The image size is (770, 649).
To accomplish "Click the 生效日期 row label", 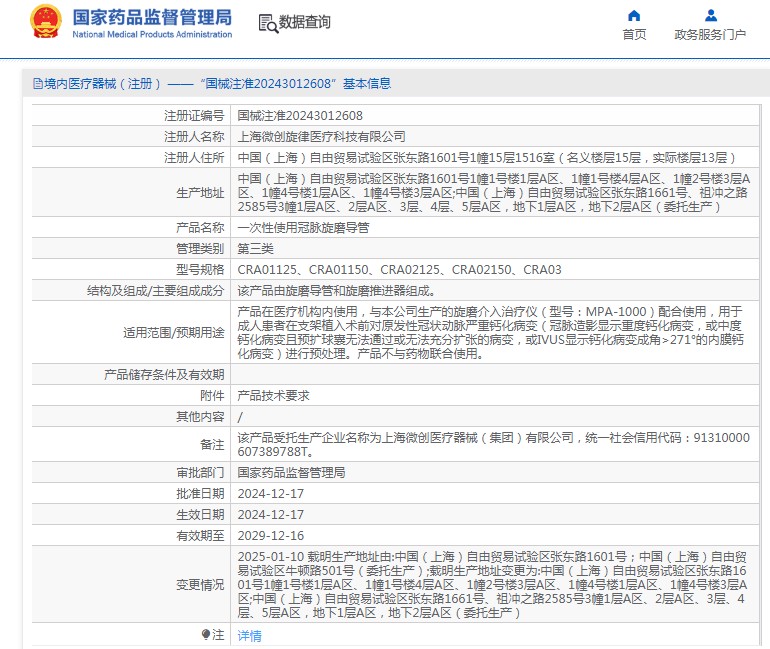I will [x=200, y=515].
